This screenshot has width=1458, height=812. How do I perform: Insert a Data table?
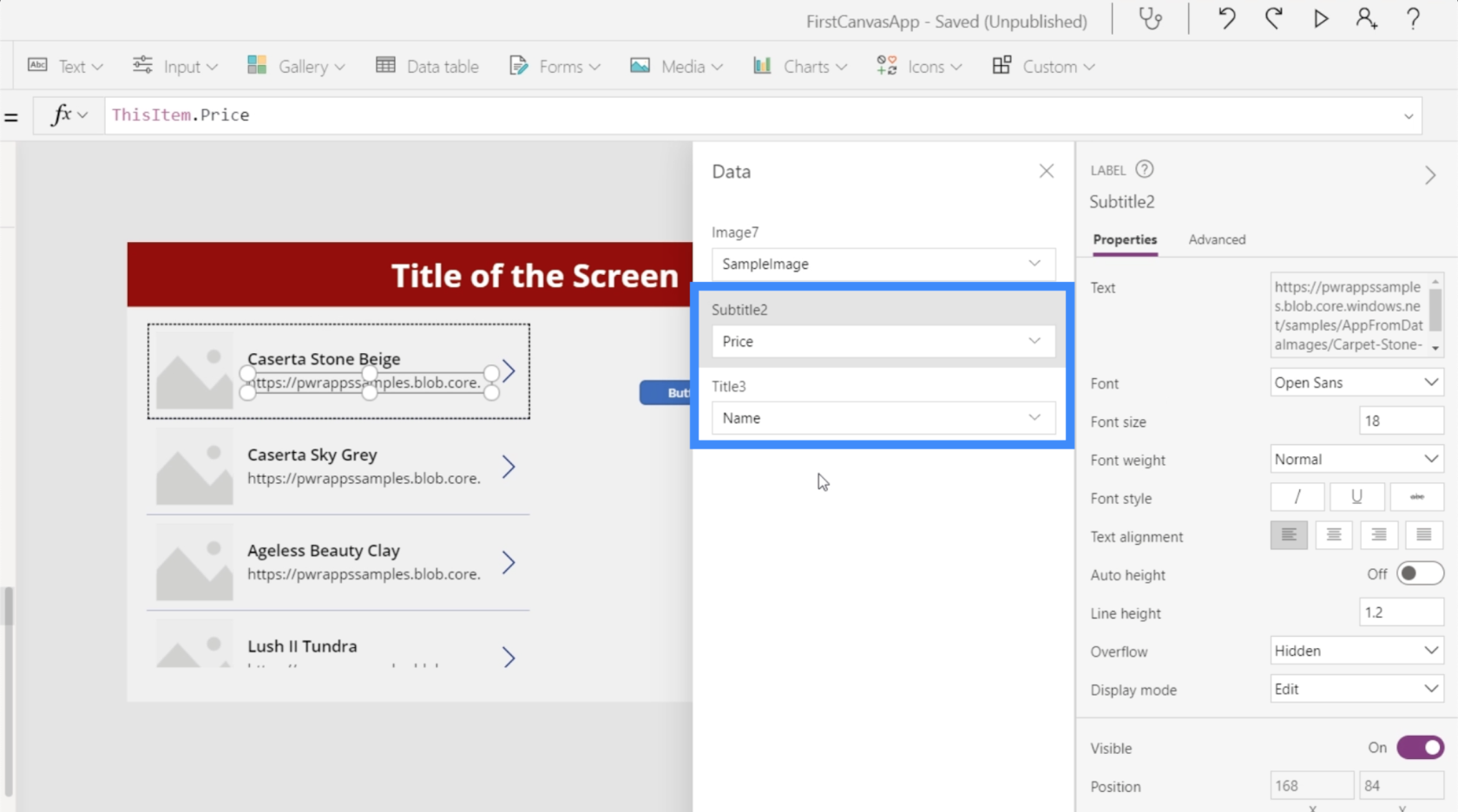tap(427, 66)
